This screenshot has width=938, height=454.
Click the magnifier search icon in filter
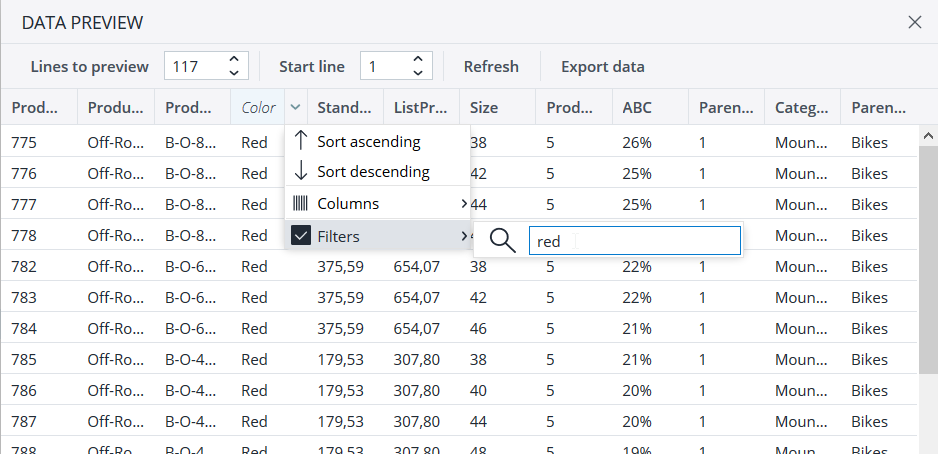(504, 240)
